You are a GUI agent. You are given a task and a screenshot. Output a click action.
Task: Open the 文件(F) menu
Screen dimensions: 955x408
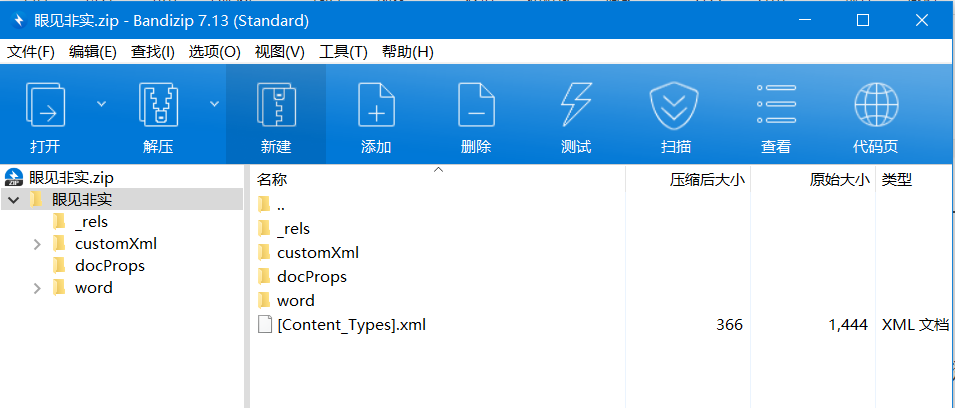(x=31, y=52)
